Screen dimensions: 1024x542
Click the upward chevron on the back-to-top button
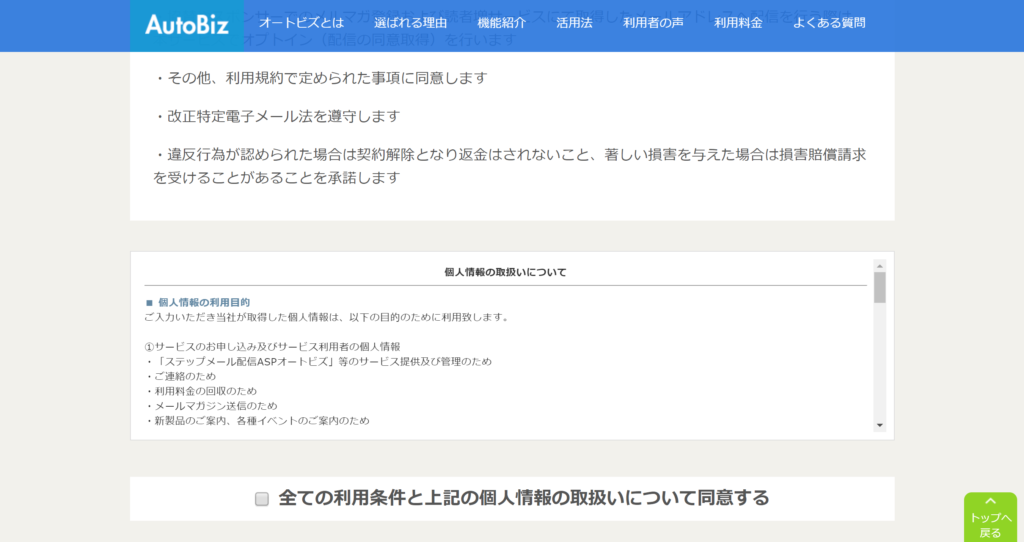pyautogui.click(x=990, y=501)
